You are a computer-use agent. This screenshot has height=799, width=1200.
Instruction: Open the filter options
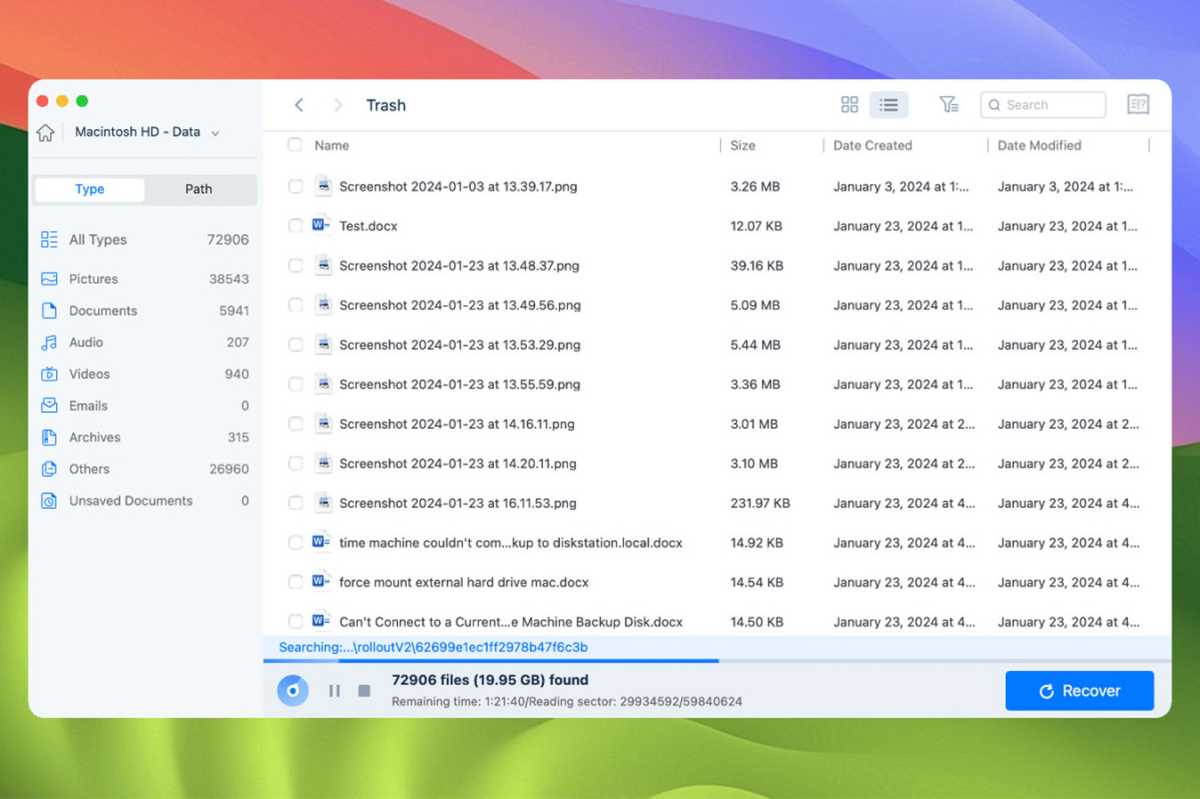coord(948,104)
